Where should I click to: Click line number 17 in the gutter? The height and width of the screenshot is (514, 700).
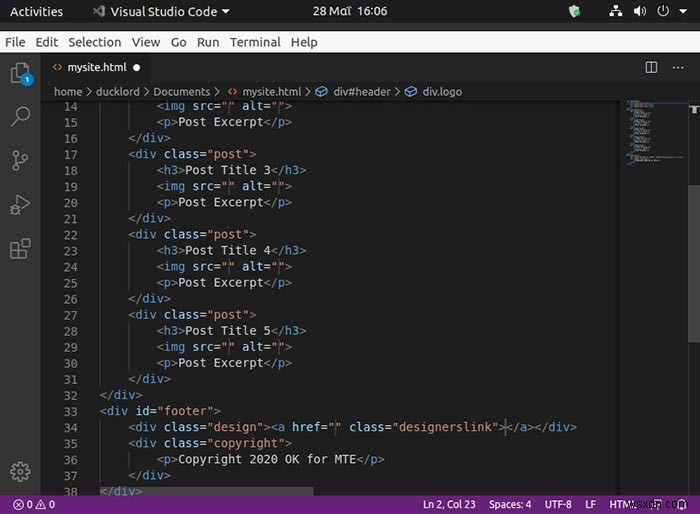tap(71, 155)
